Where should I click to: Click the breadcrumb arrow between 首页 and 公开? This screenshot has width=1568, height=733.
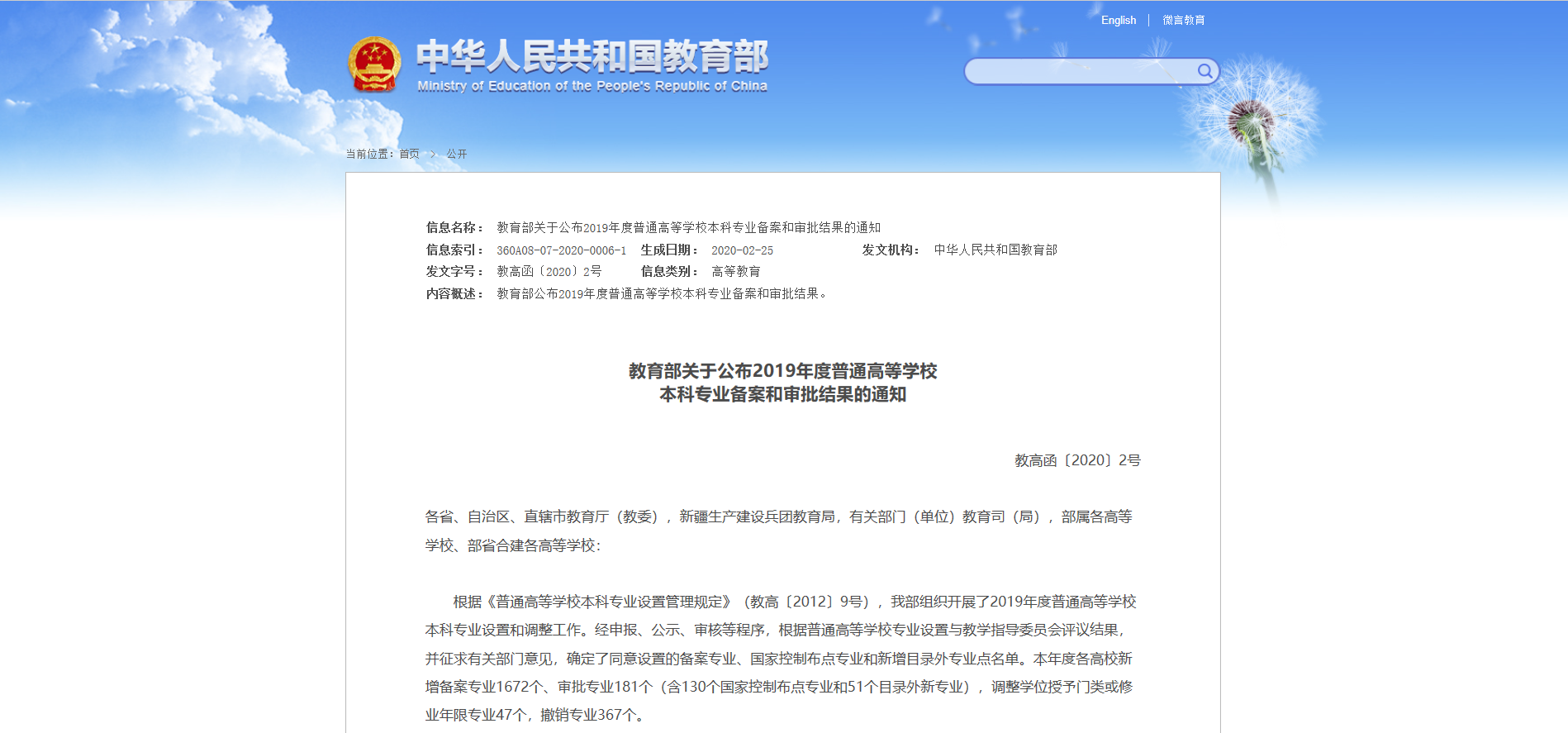433,154
